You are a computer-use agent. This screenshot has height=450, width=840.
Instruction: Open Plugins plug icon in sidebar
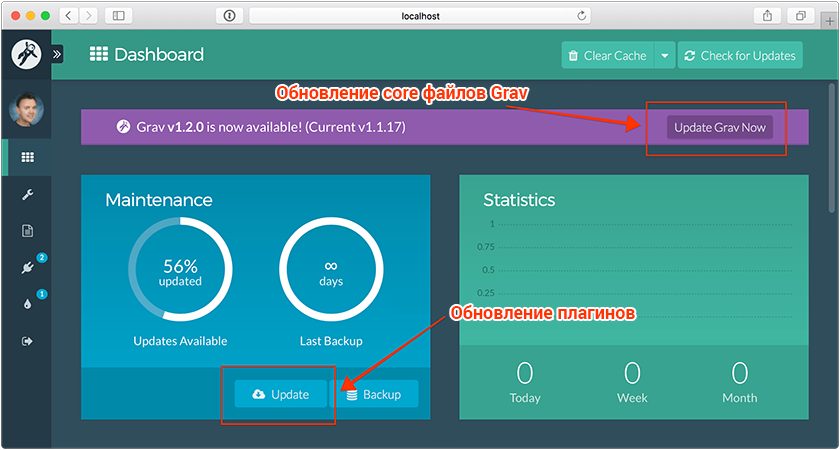coord(27,268)
